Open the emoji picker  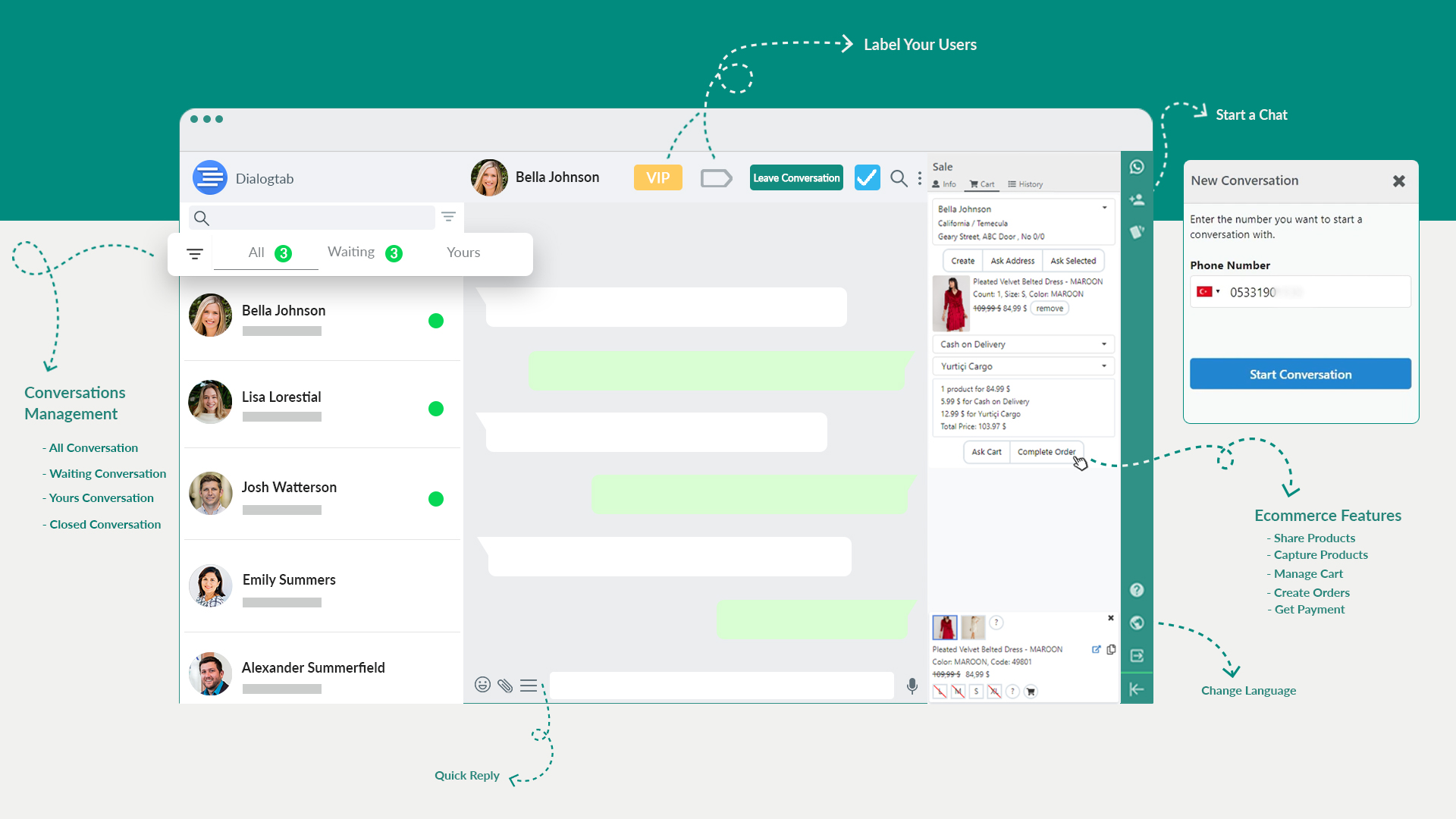tap(482, 685)
